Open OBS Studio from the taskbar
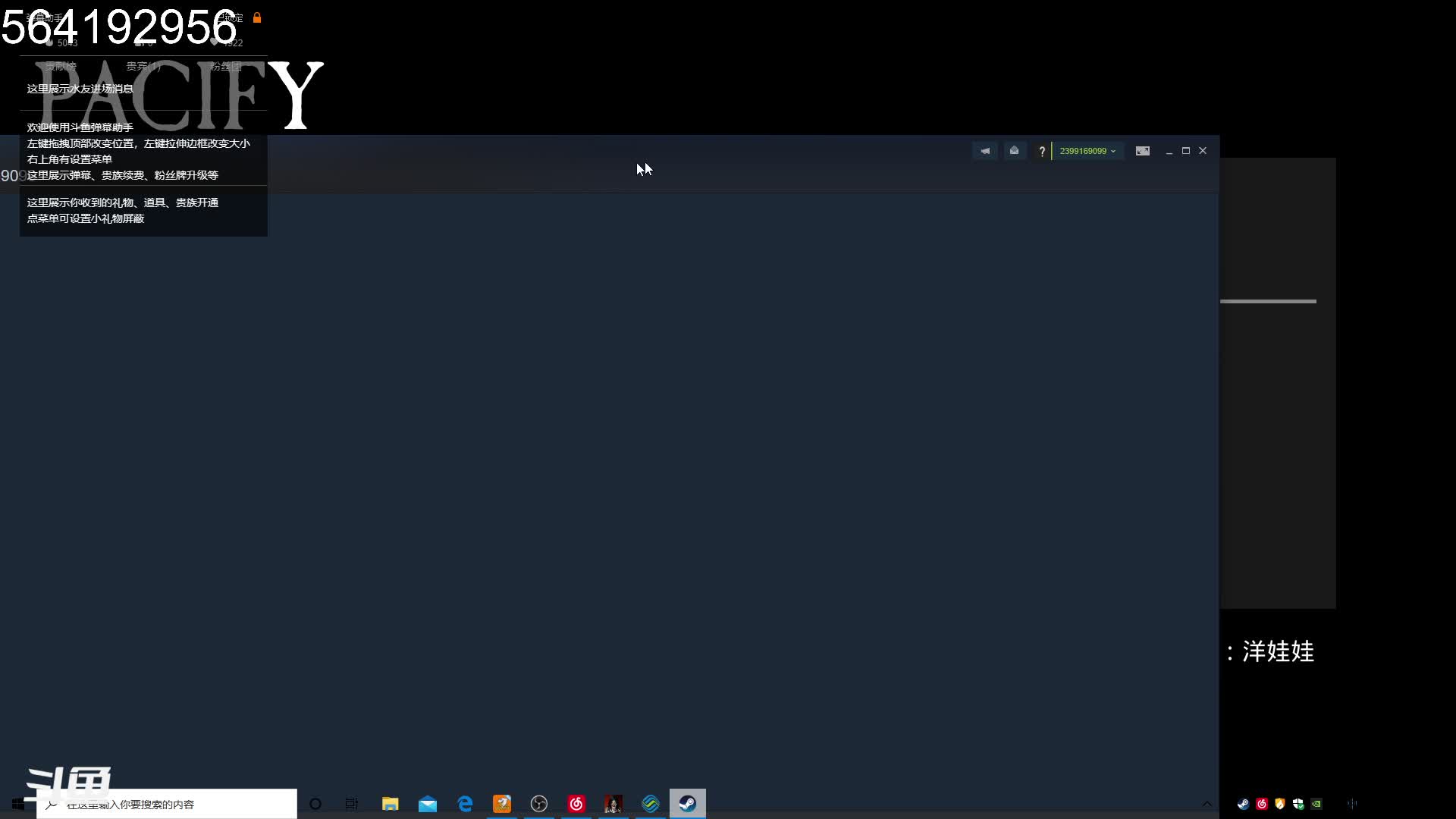The height and width of the screenshot is (819, 1456). coord(539,804)
